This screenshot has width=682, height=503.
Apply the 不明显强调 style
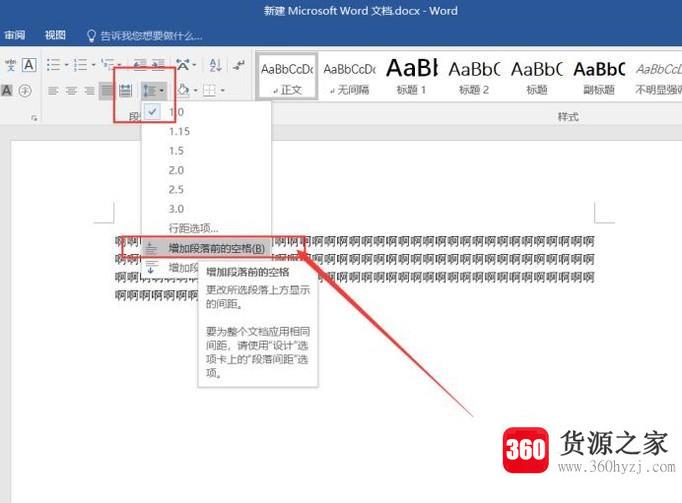coord(658,77)
